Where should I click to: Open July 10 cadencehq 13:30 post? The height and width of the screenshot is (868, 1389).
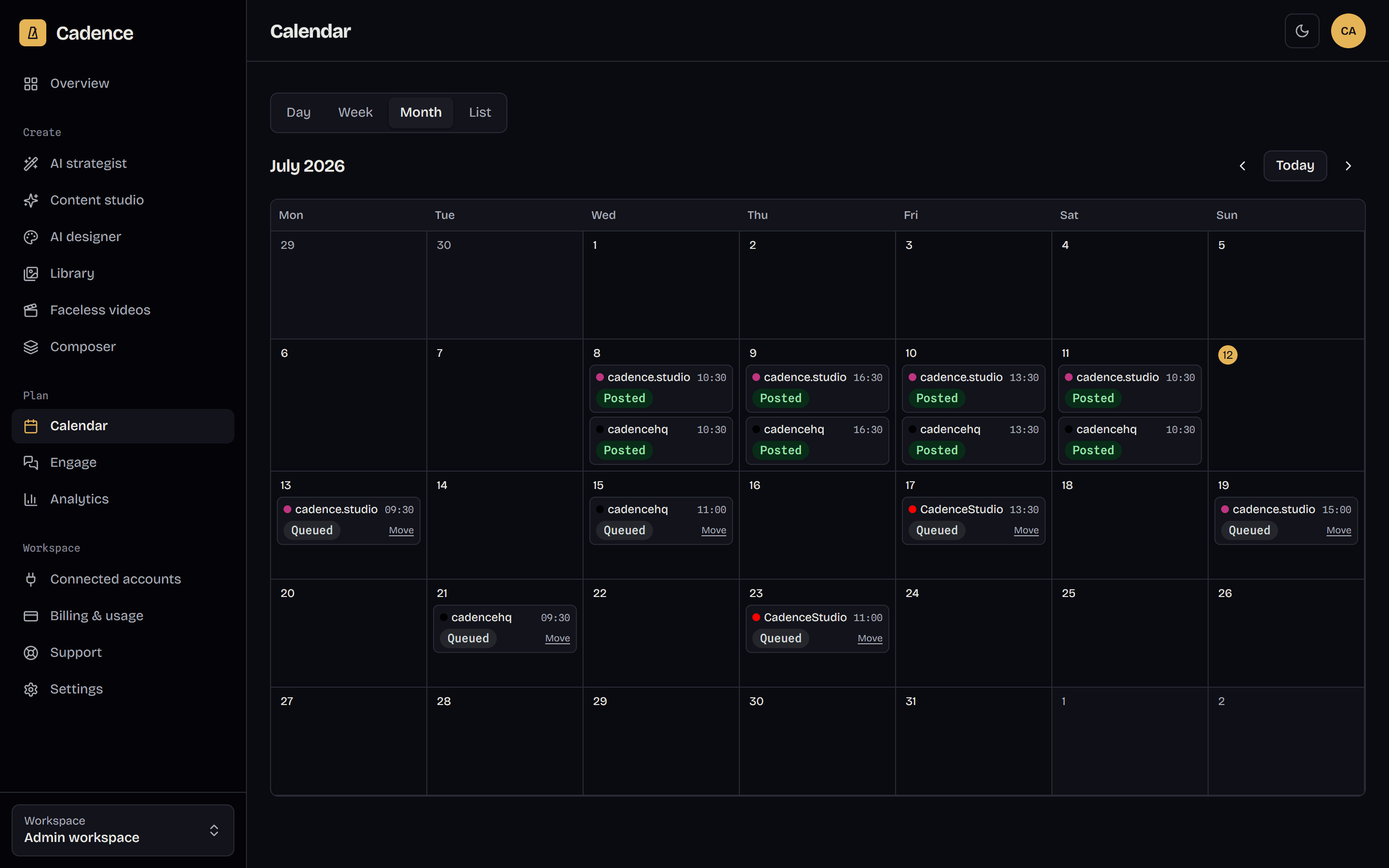point(973,441)
